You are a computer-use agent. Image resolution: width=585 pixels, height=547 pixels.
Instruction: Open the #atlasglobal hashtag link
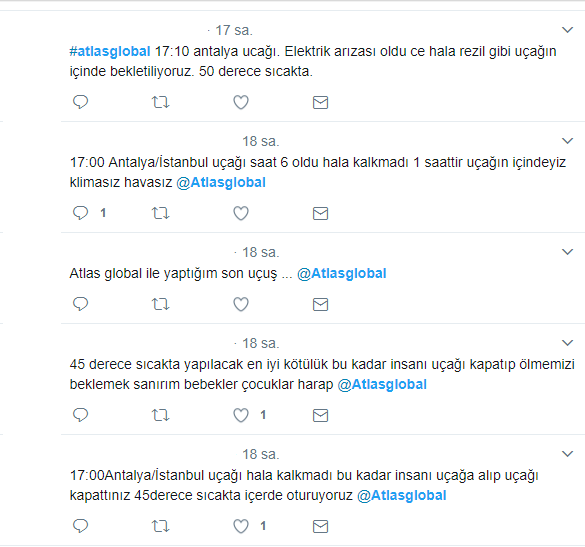110,51
